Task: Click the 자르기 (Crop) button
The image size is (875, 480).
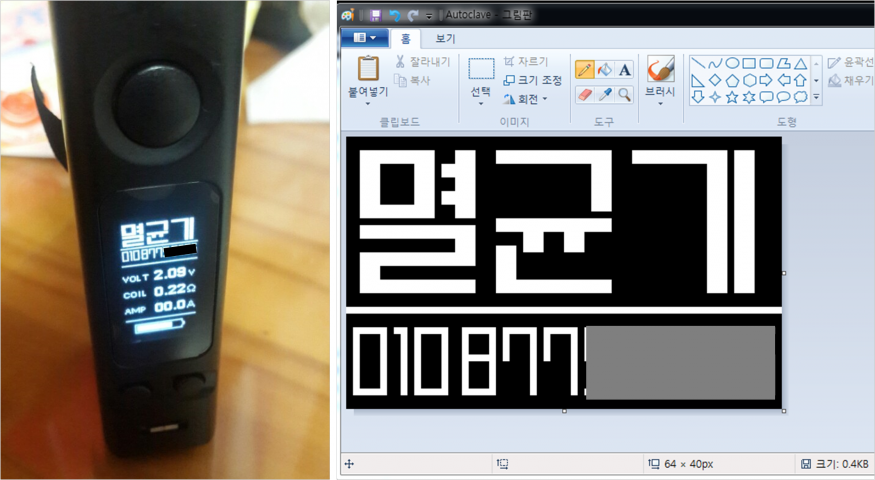Action: click(x=525, y=62)
